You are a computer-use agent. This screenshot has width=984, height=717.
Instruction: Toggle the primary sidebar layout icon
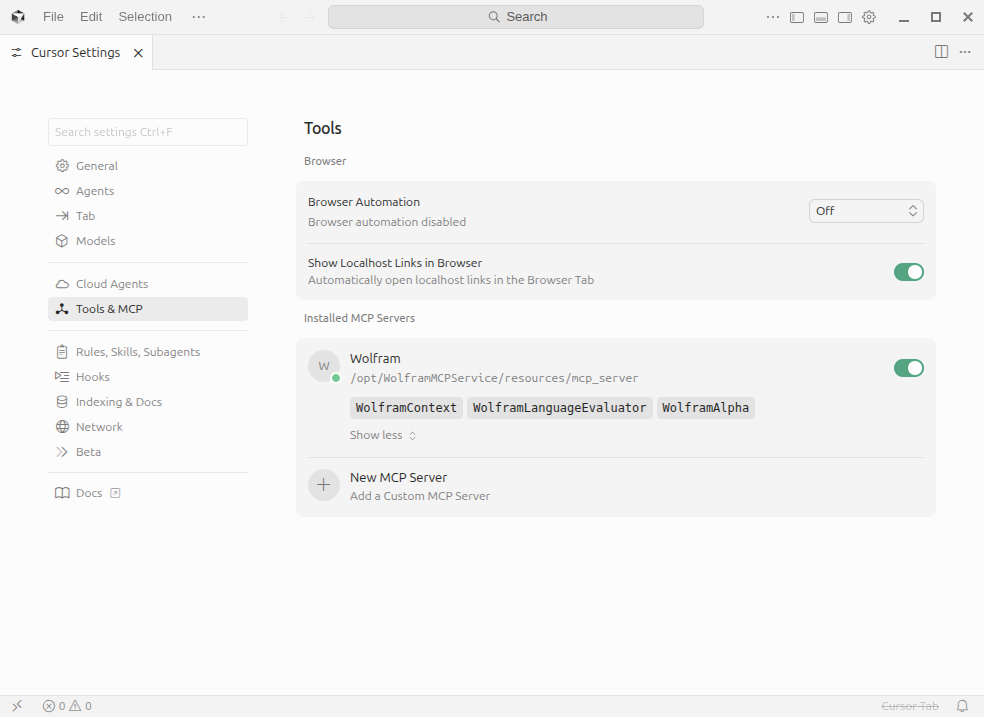797,17
